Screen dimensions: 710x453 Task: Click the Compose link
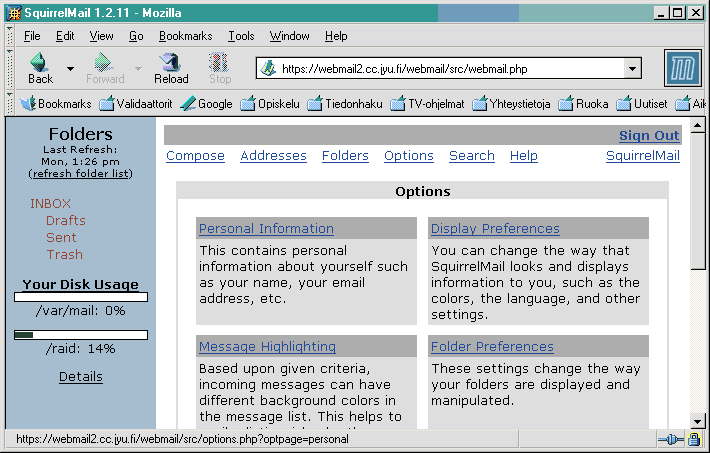(195, 155)
